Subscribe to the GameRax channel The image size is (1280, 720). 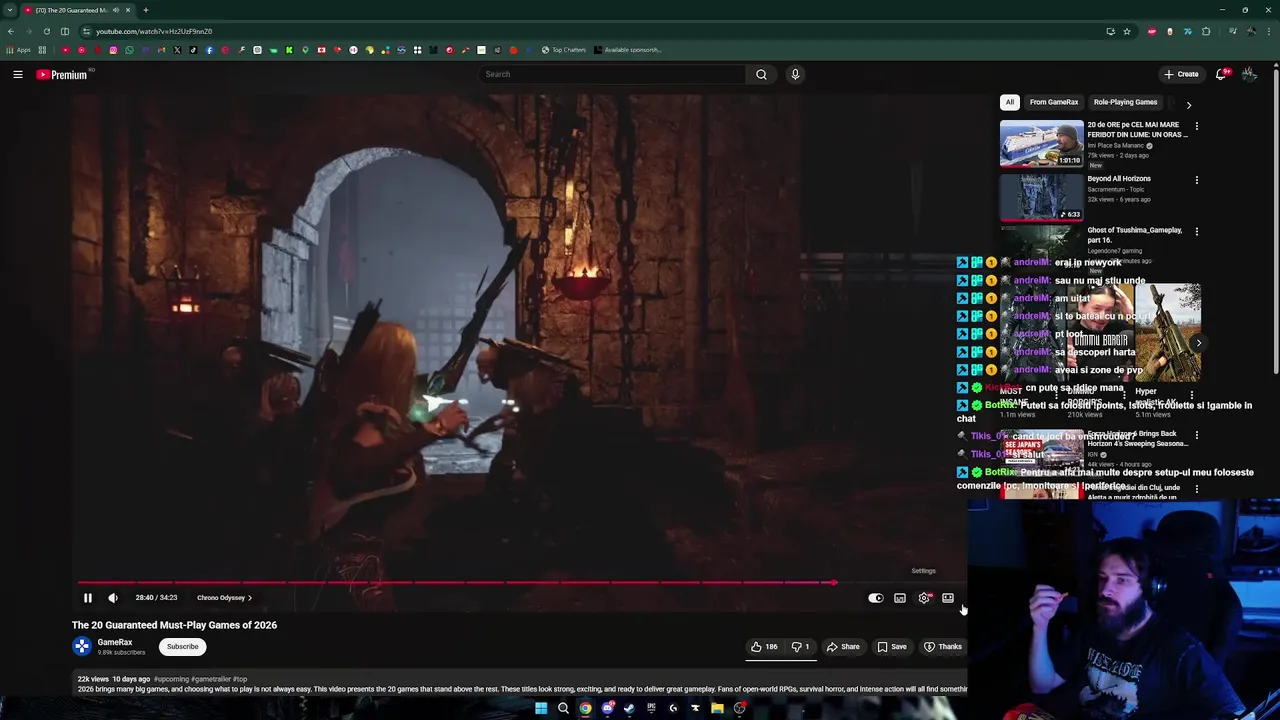pos(183,647)
